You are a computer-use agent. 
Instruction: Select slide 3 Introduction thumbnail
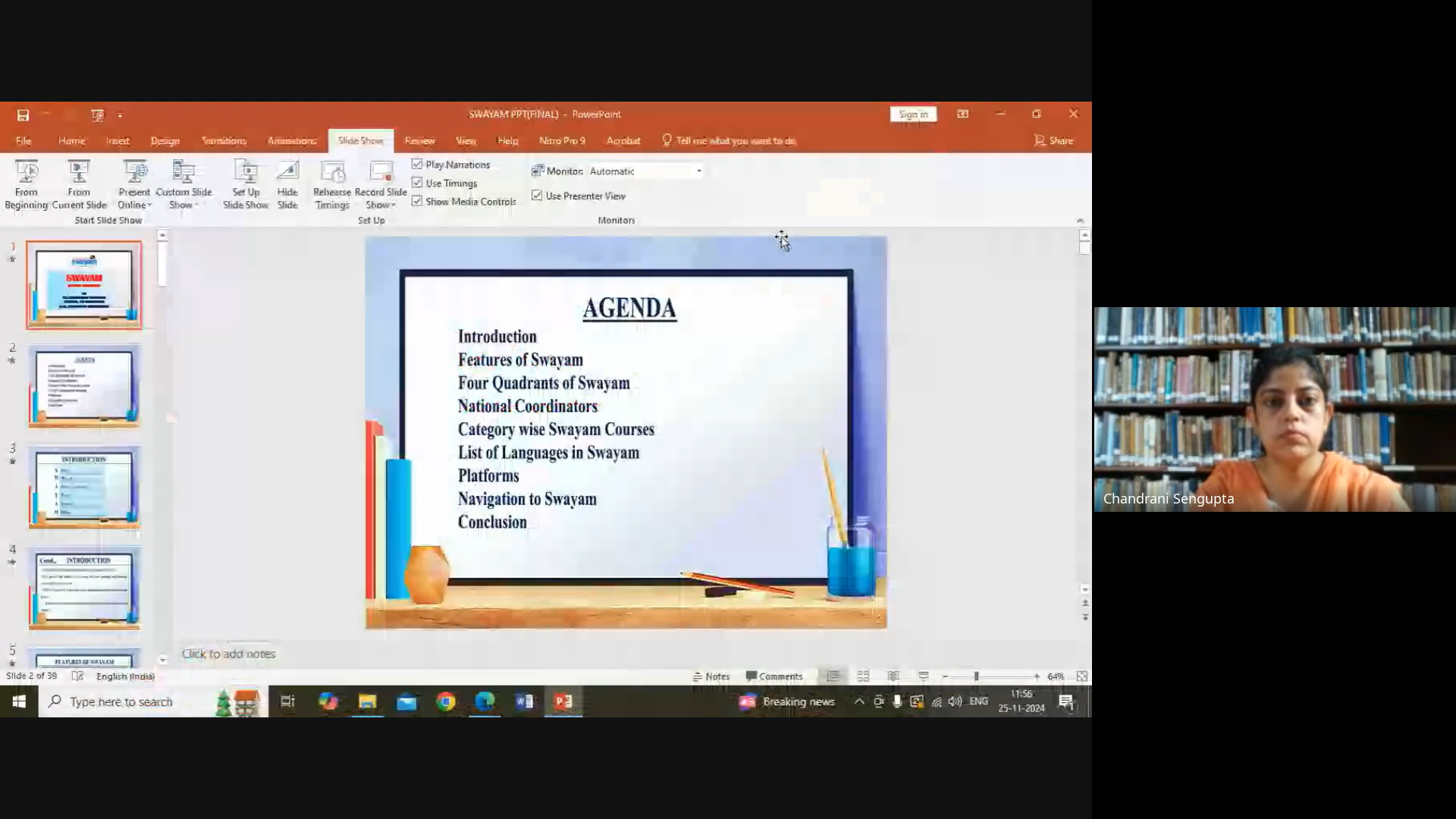[84, 487]
